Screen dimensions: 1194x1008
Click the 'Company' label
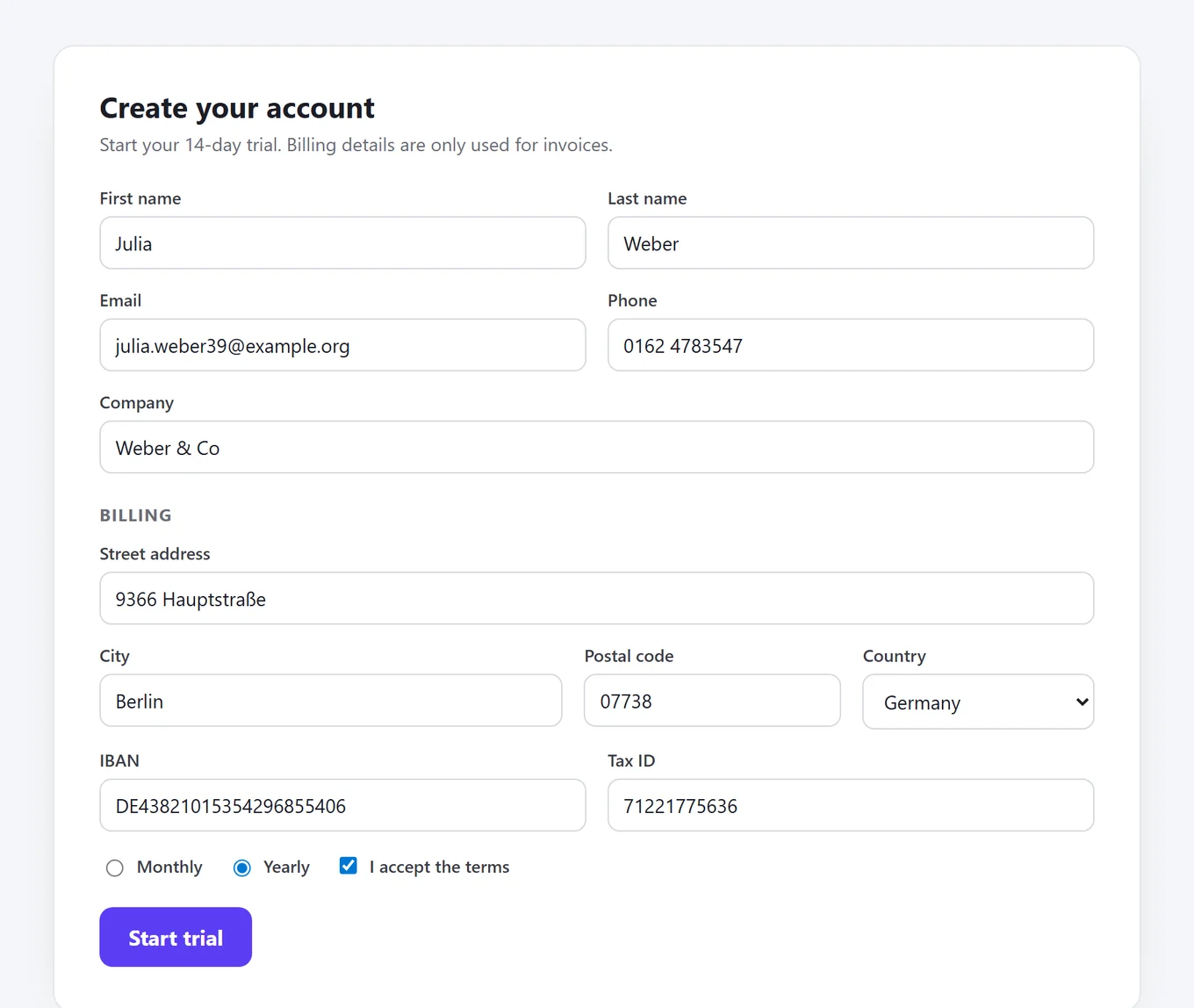tap(137, 403)
